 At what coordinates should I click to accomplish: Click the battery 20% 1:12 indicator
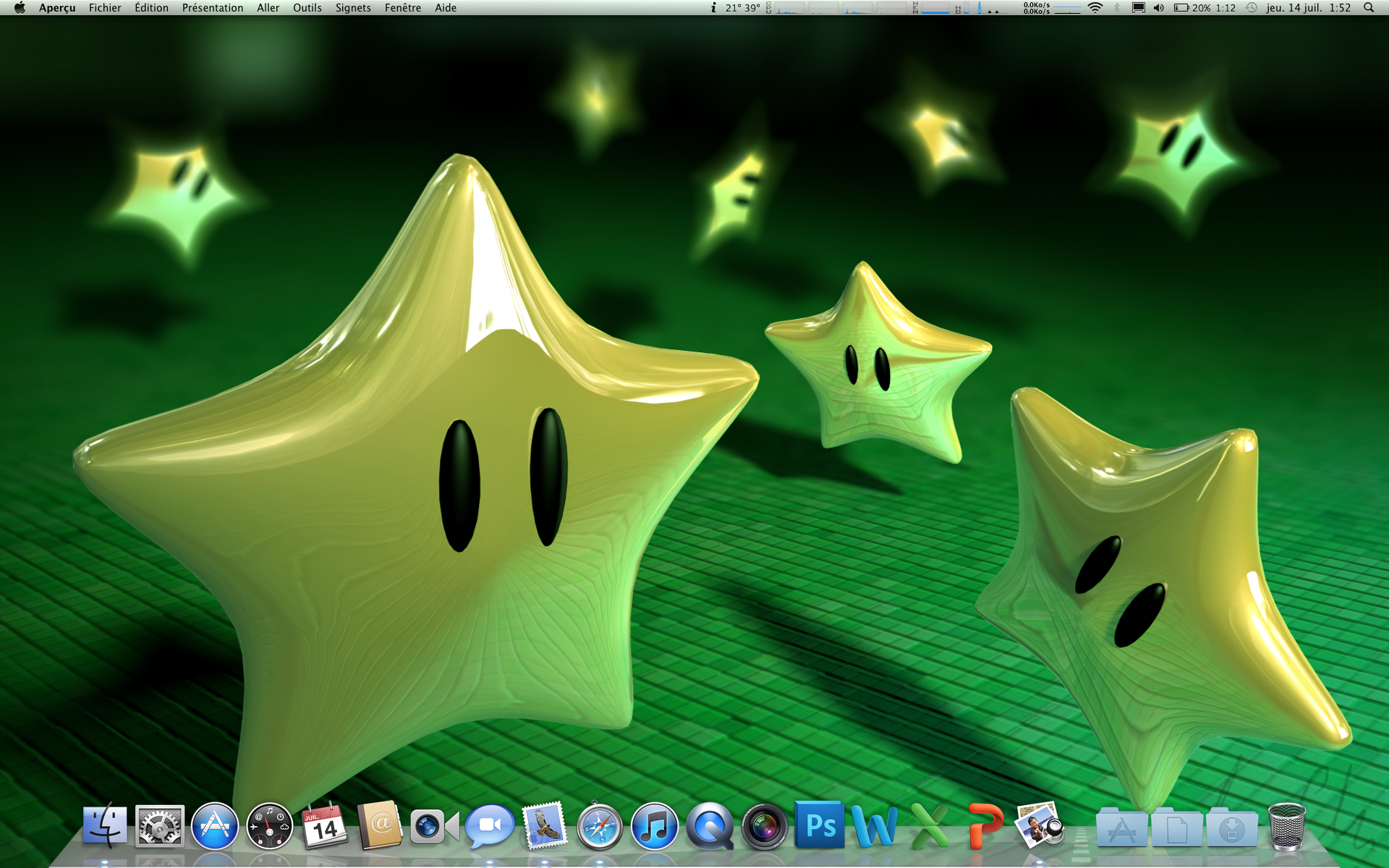(1205, 8)
